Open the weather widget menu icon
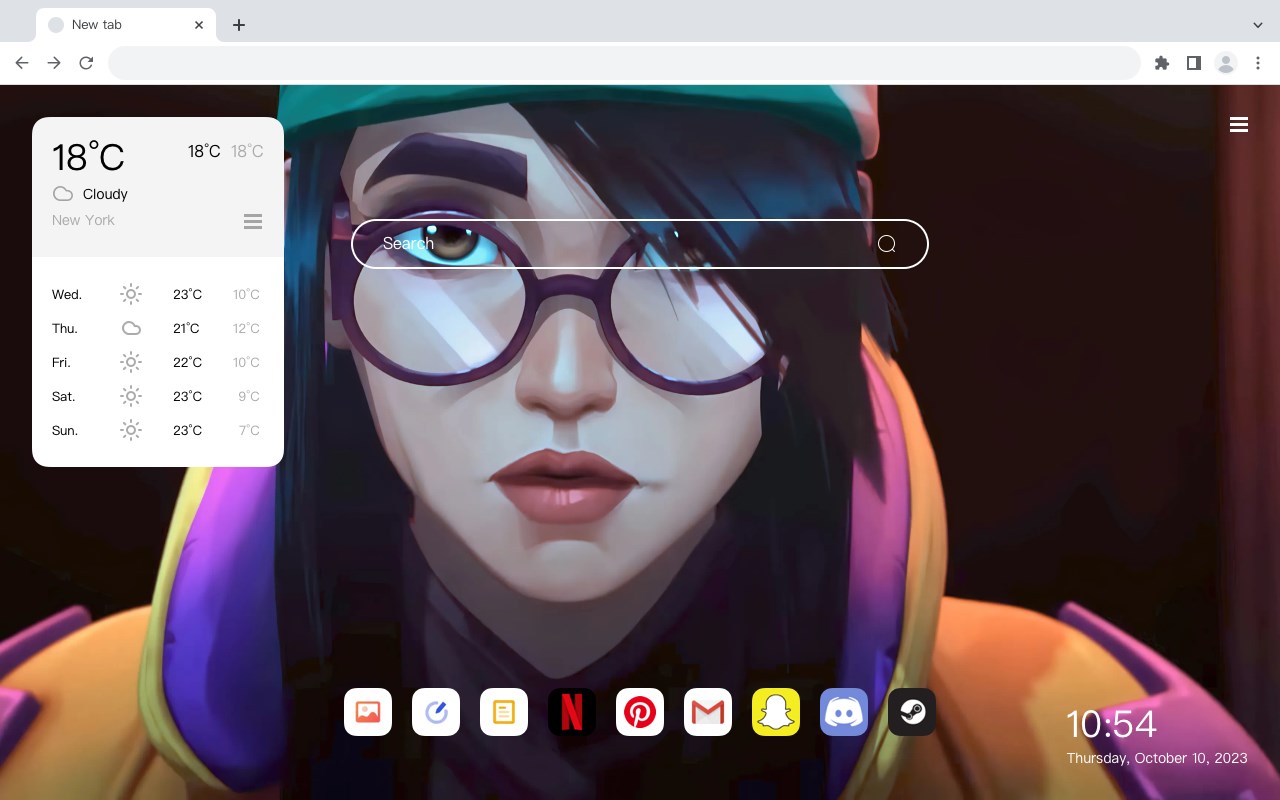Viewport: 1280px width, 800px height. 253,221
